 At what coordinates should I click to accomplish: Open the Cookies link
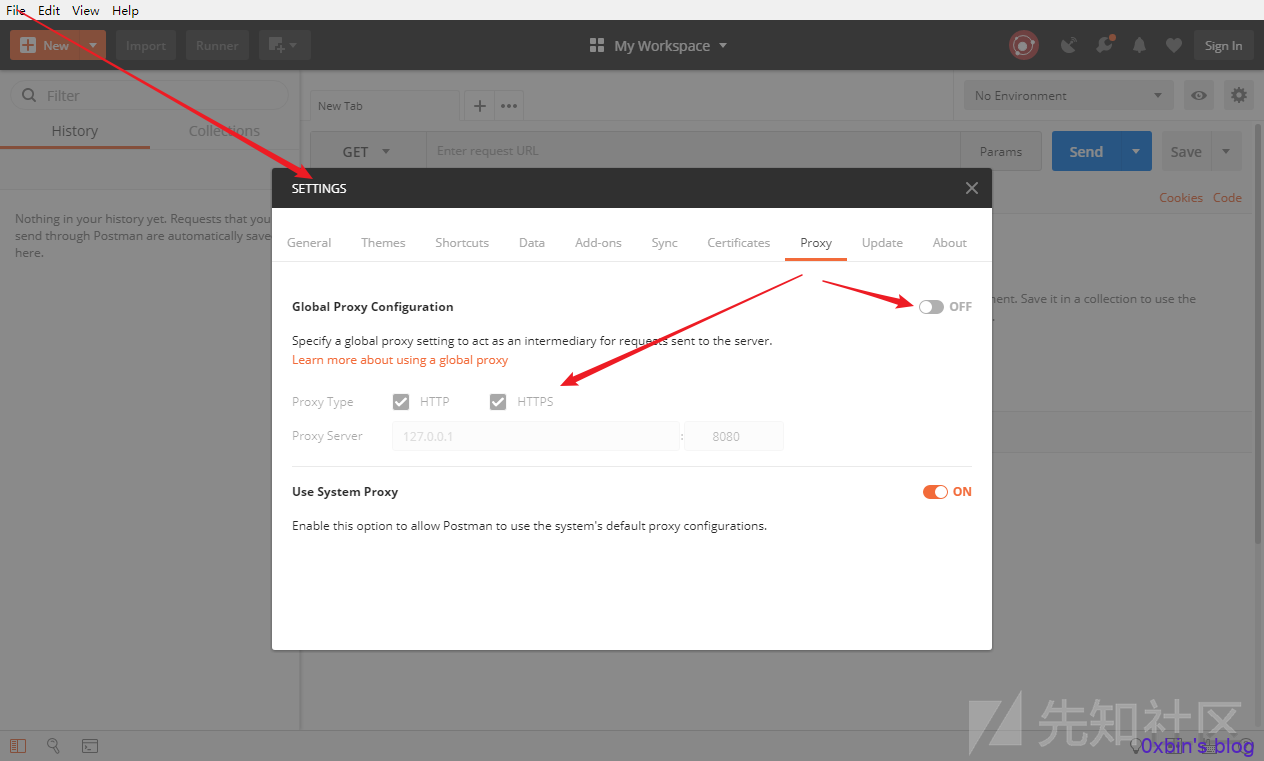1181,198
